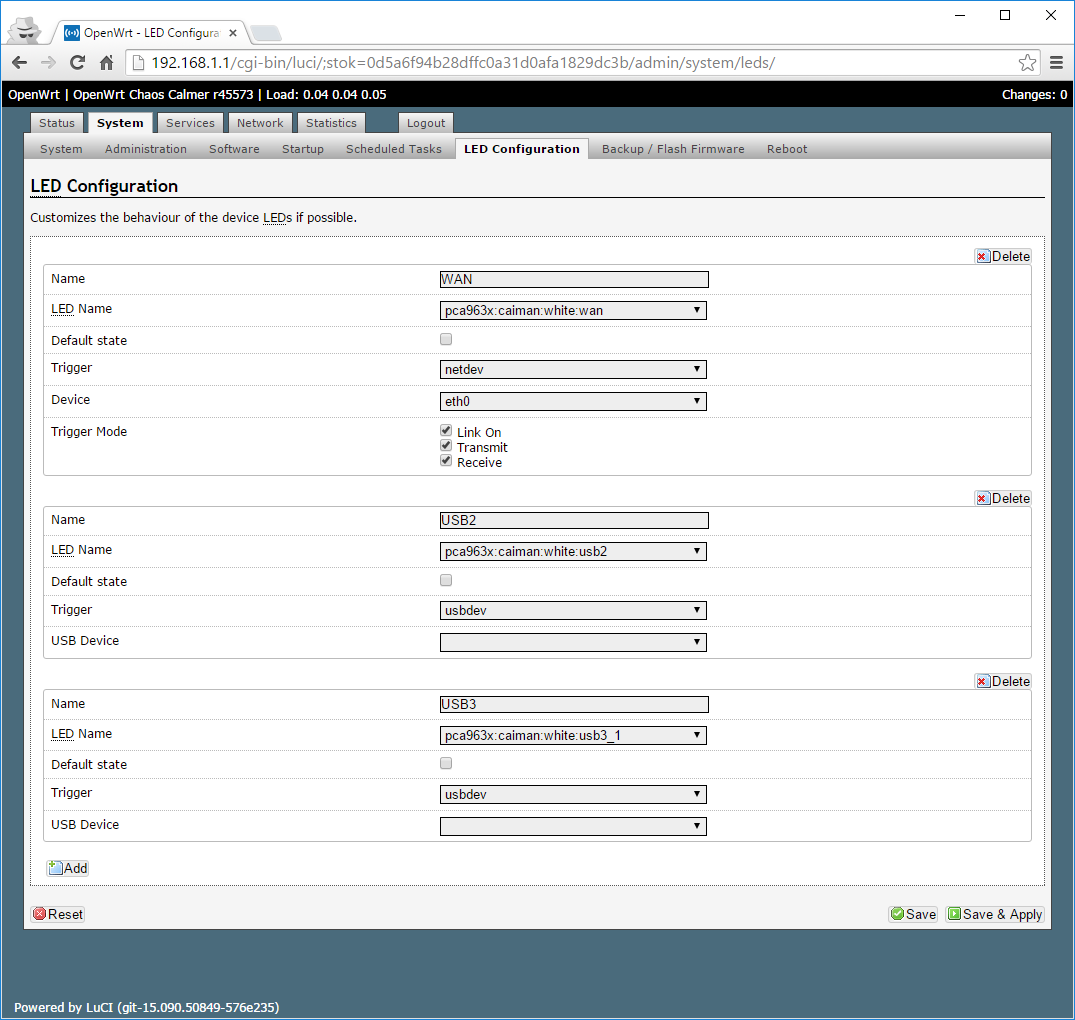1075x1020 pixels.
Task: Open the USB Device dropdown for USB2
Action: (x=573, y=643)
